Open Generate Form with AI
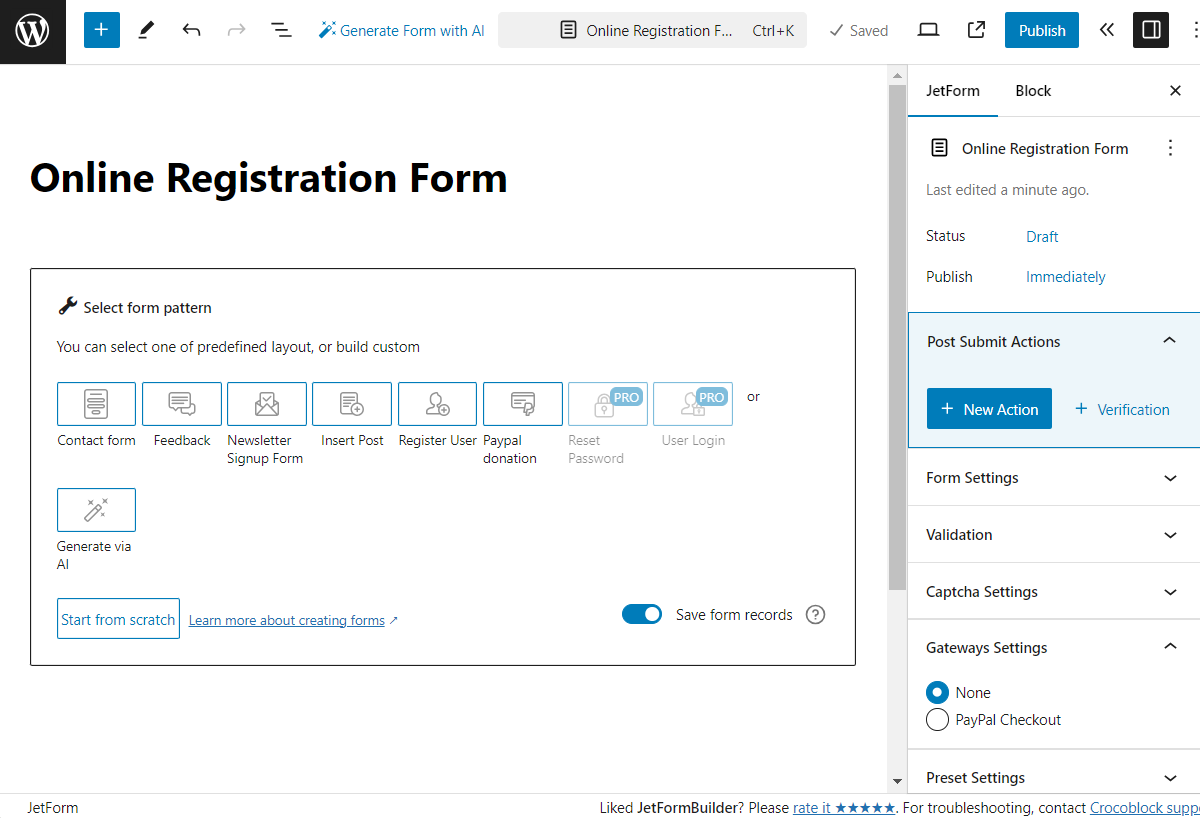 coord(401,30)
